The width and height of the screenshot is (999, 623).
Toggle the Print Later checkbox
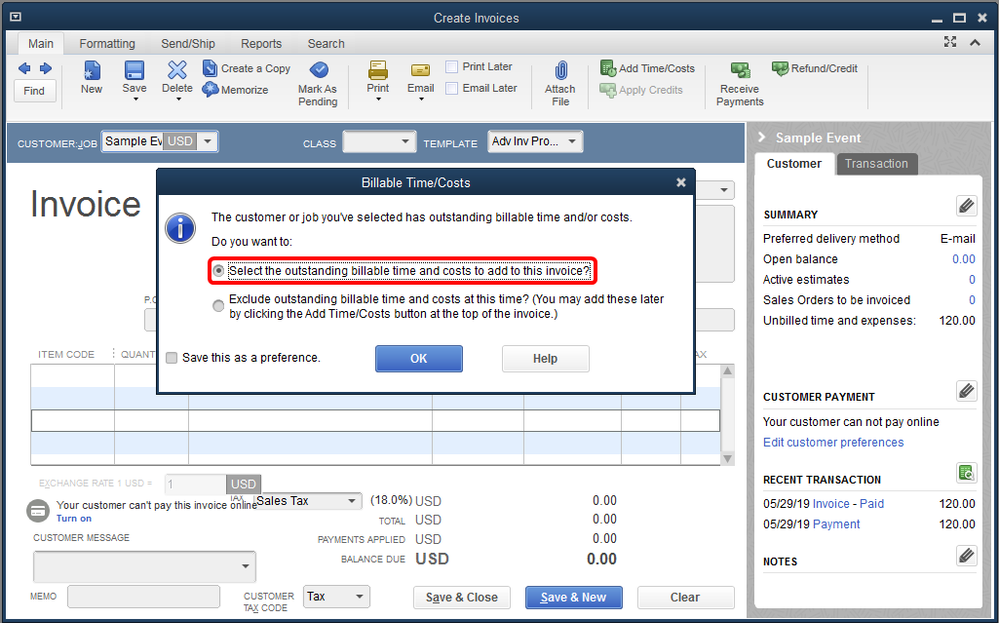click(452, 67)
